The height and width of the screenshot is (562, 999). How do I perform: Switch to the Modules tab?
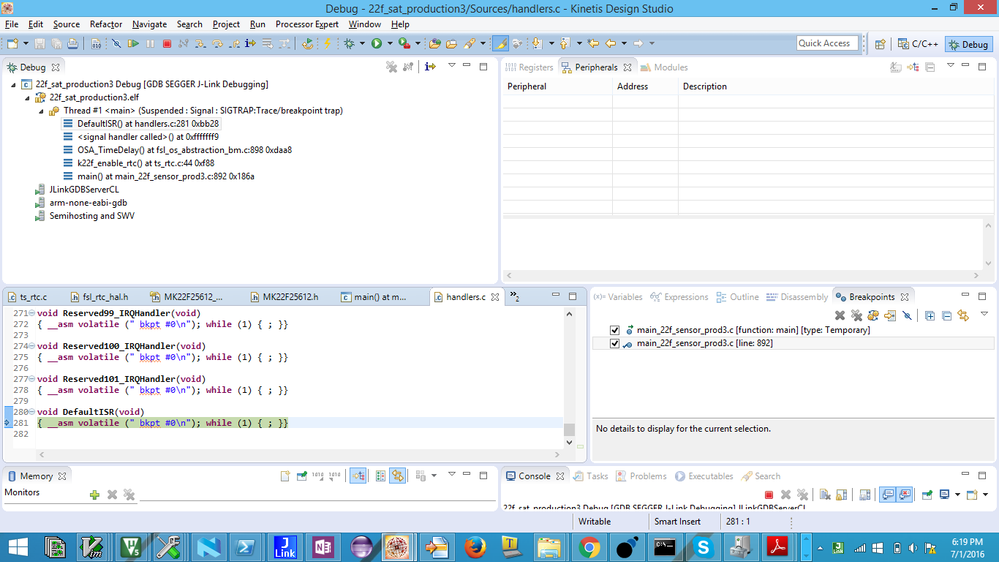click(x=664, y=67)
